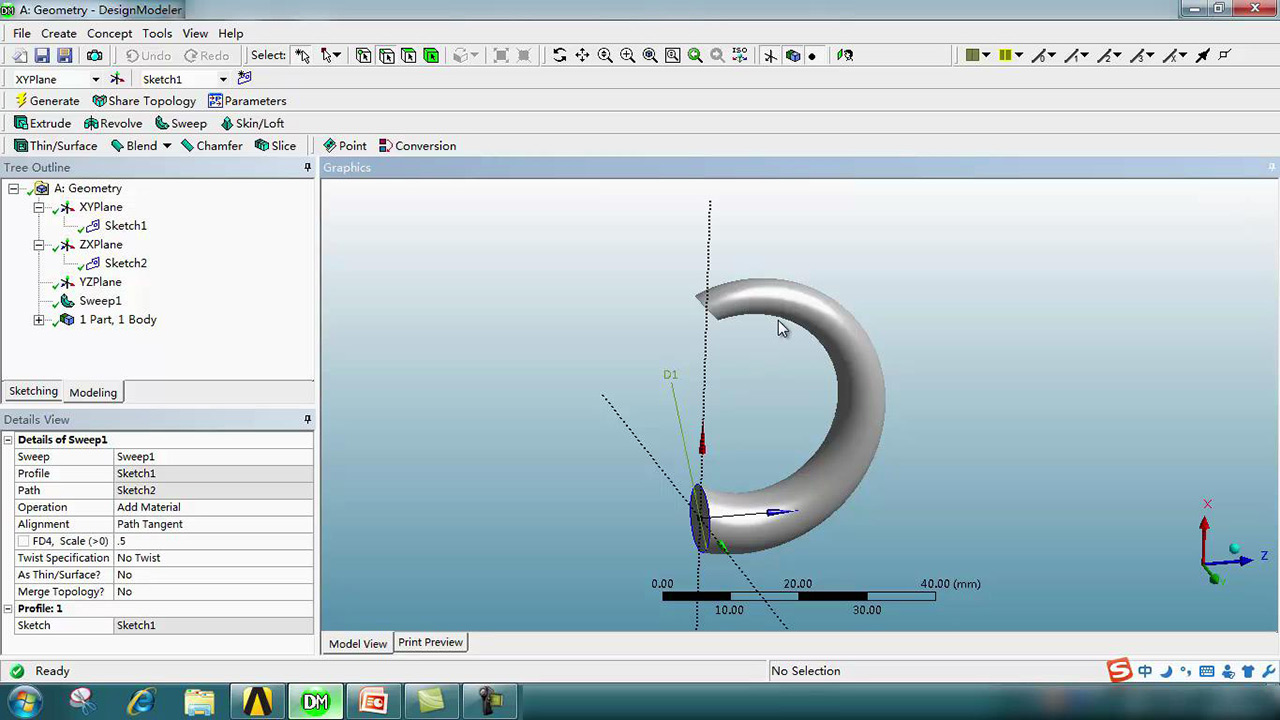Open the File menu
Viewport: 1280px width, 720px height.
[x=22, y=33]
